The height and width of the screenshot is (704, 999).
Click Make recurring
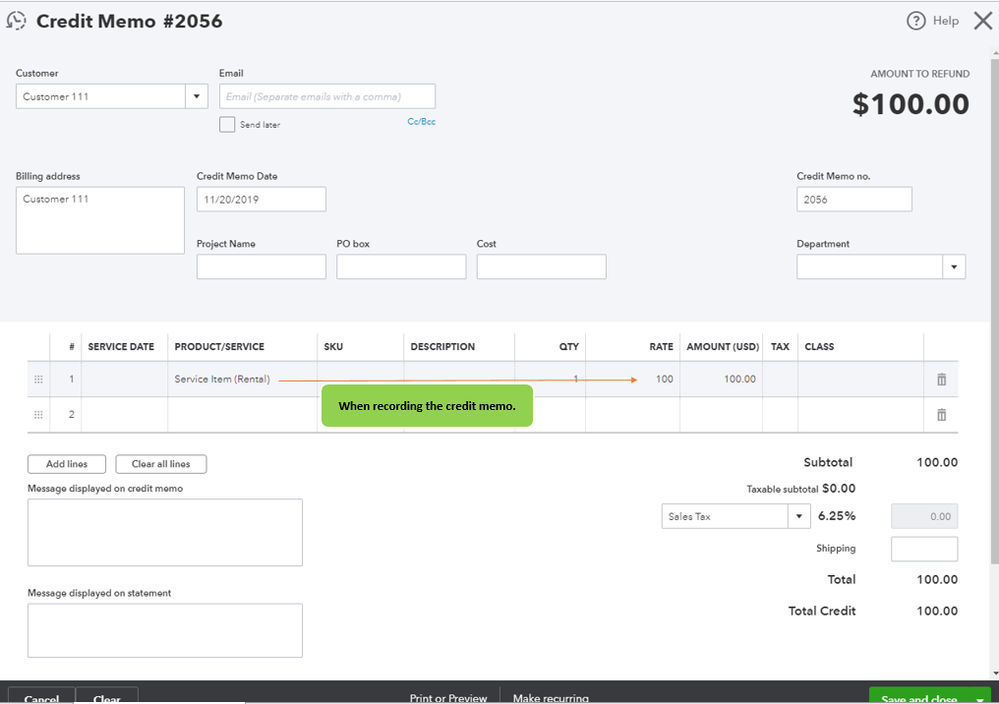coord(550,698)
